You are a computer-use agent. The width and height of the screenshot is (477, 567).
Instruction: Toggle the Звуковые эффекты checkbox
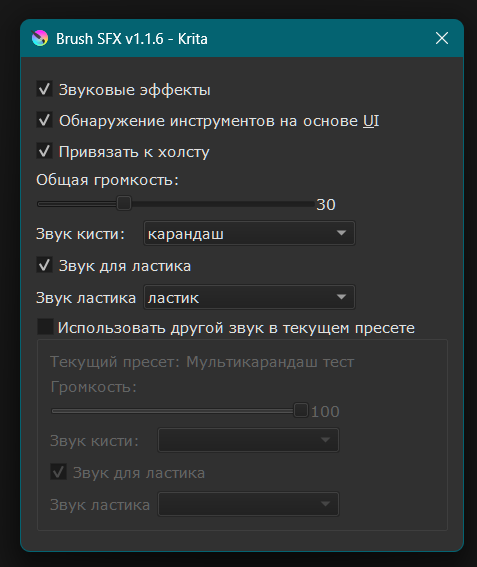coord(44,89)
